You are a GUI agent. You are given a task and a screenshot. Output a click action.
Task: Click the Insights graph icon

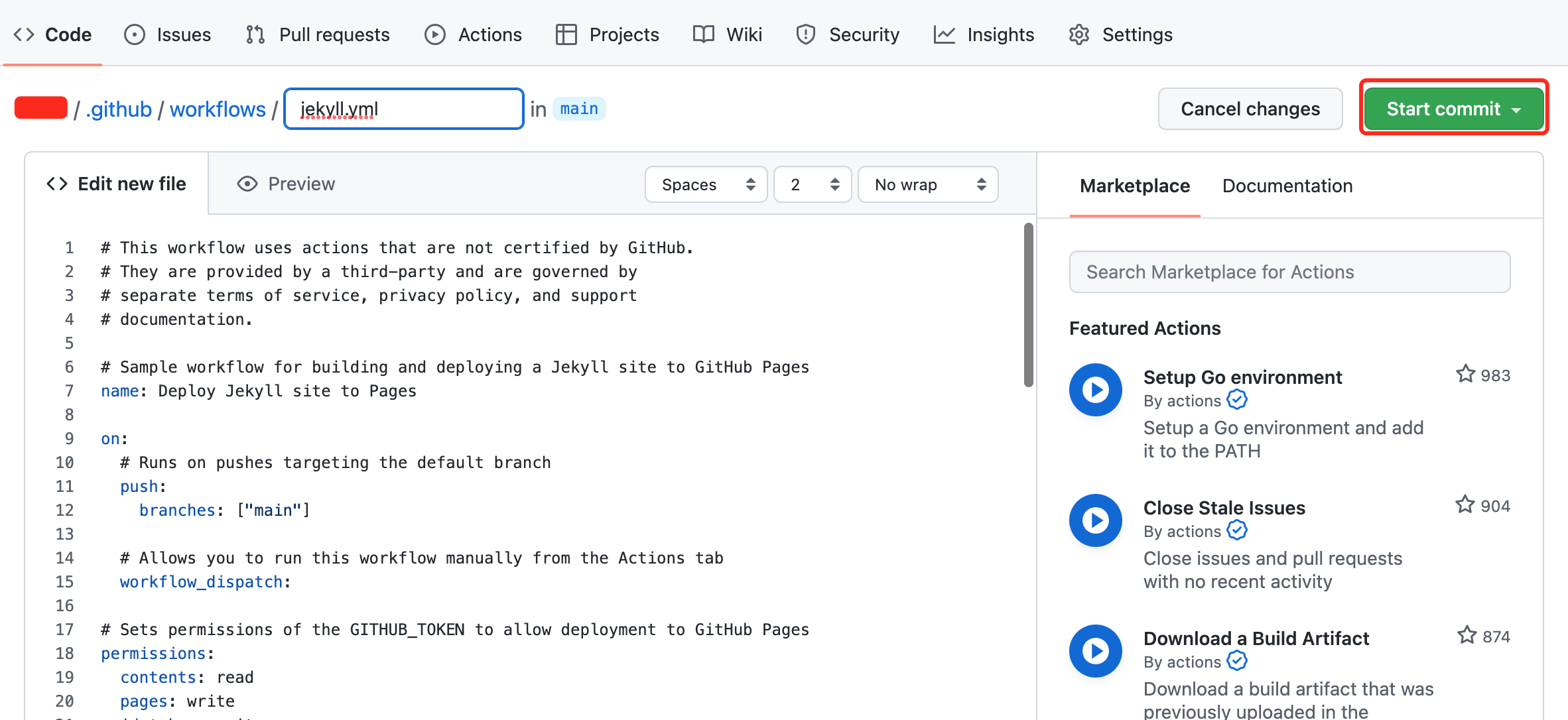[944, 34]
